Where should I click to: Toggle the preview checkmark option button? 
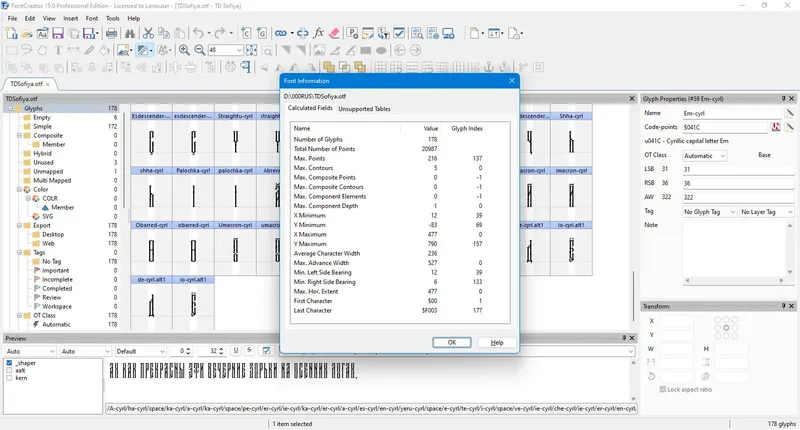click(266, 350)
